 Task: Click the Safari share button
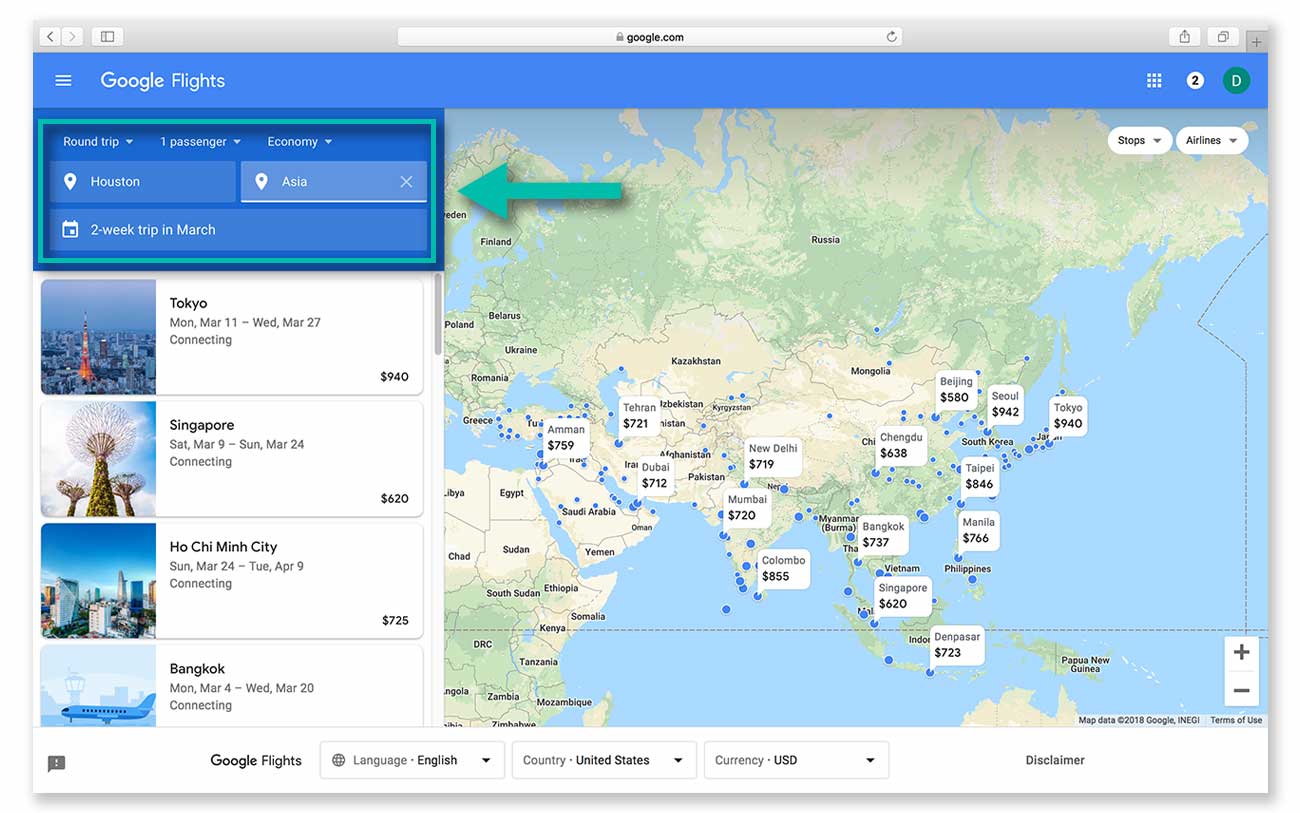[x=1184, y=36]
